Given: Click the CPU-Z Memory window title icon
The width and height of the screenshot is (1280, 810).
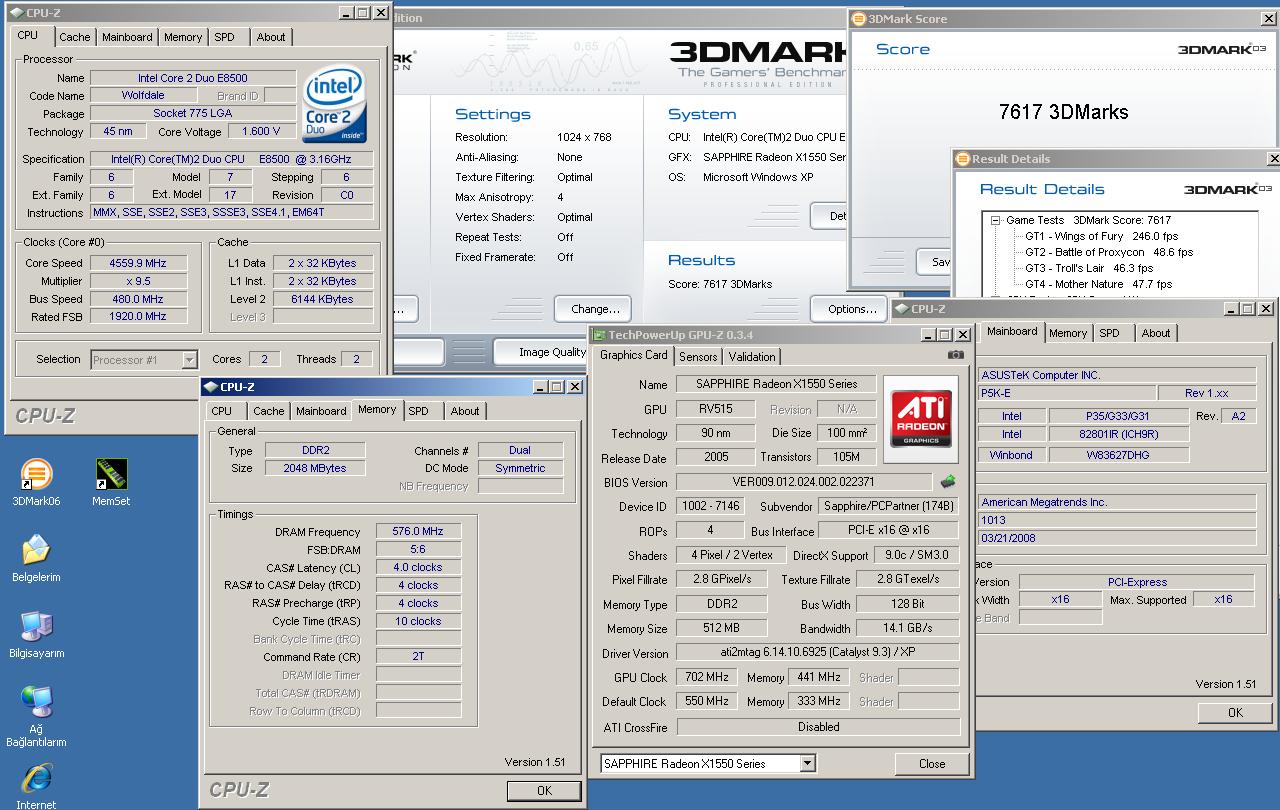Looking at the screenshot, I should pyautogui.click(x=210, y=387).
